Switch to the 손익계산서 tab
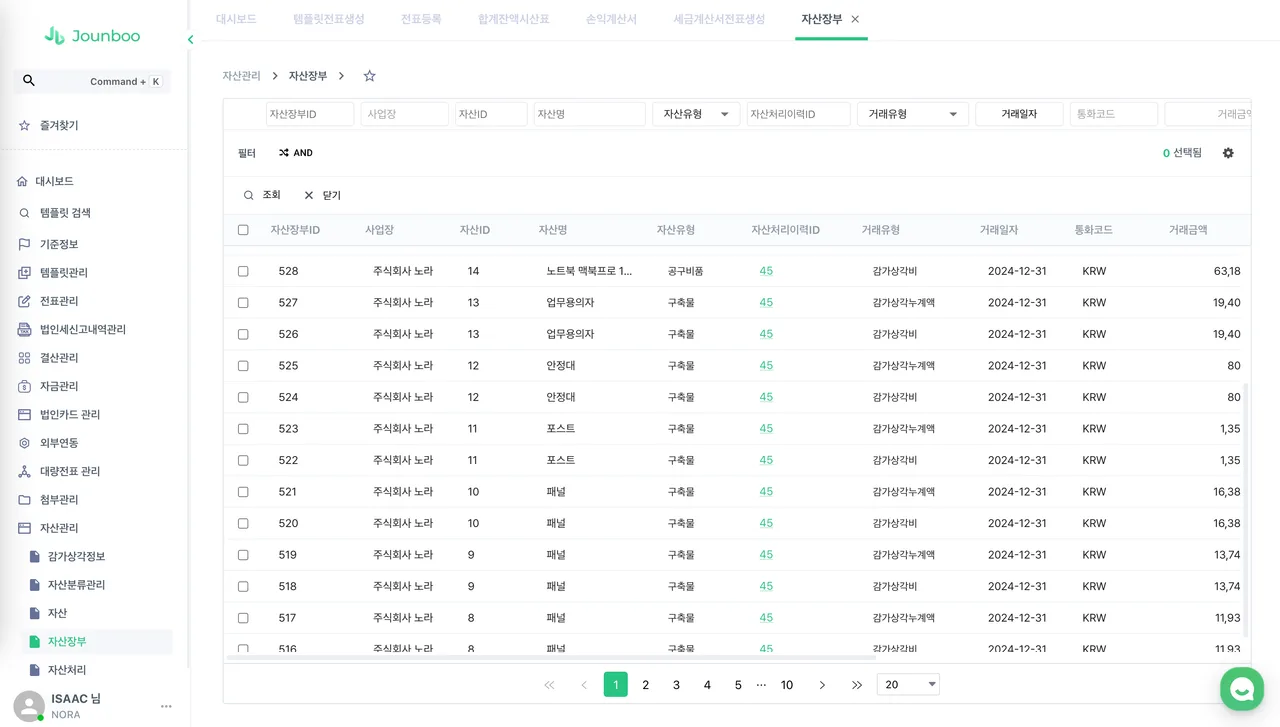The width and height of the screenshot is (1280, 727). pos(611,19)
